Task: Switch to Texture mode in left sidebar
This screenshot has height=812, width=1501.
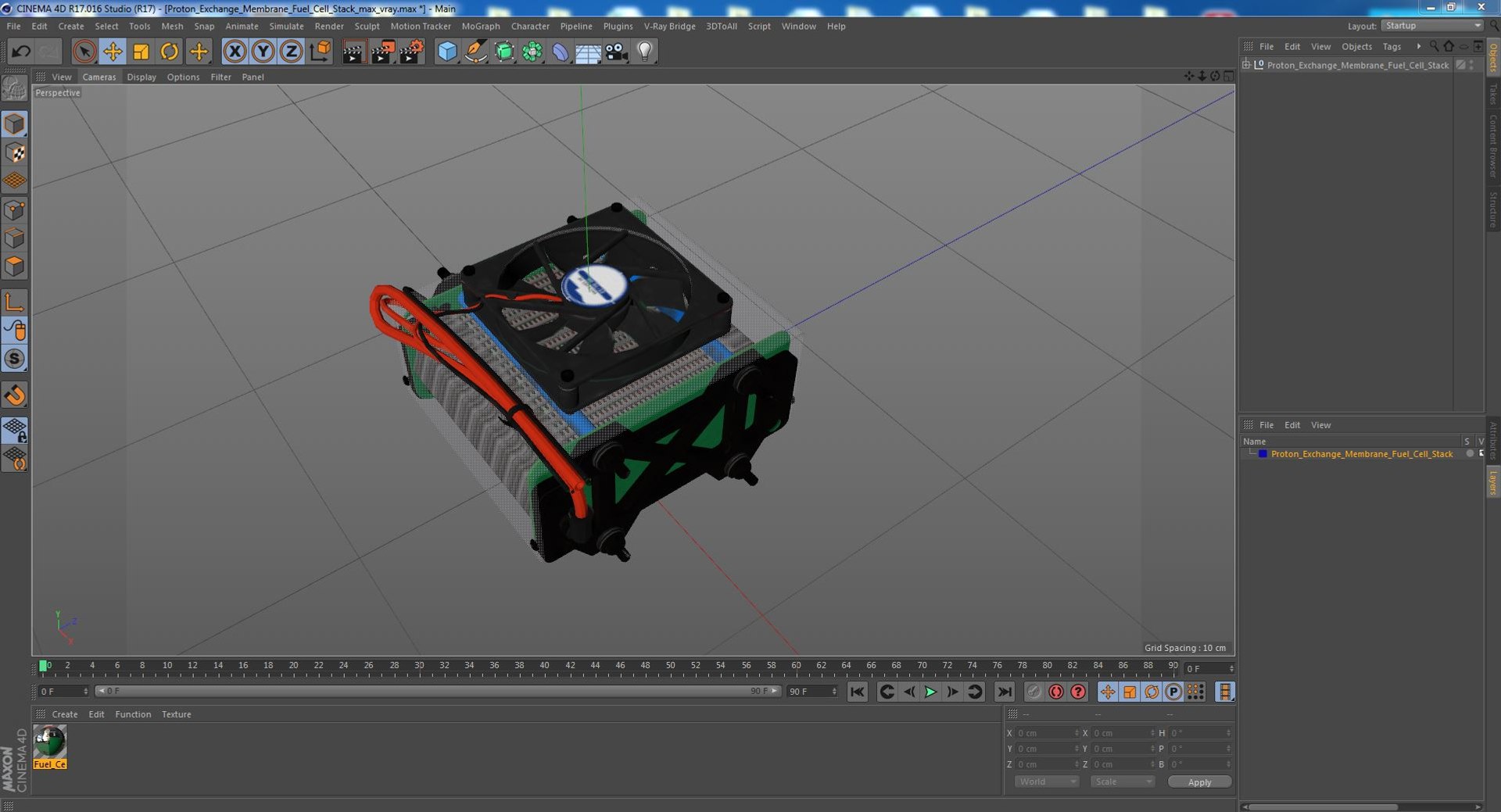Action: pyautogui.click(x=15, y=153)
